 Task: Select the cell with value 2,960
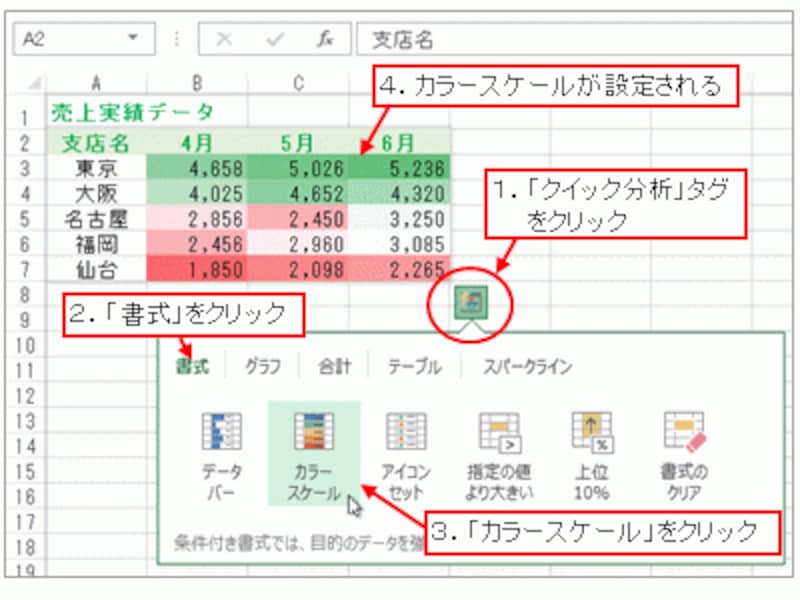coord(298,244)
